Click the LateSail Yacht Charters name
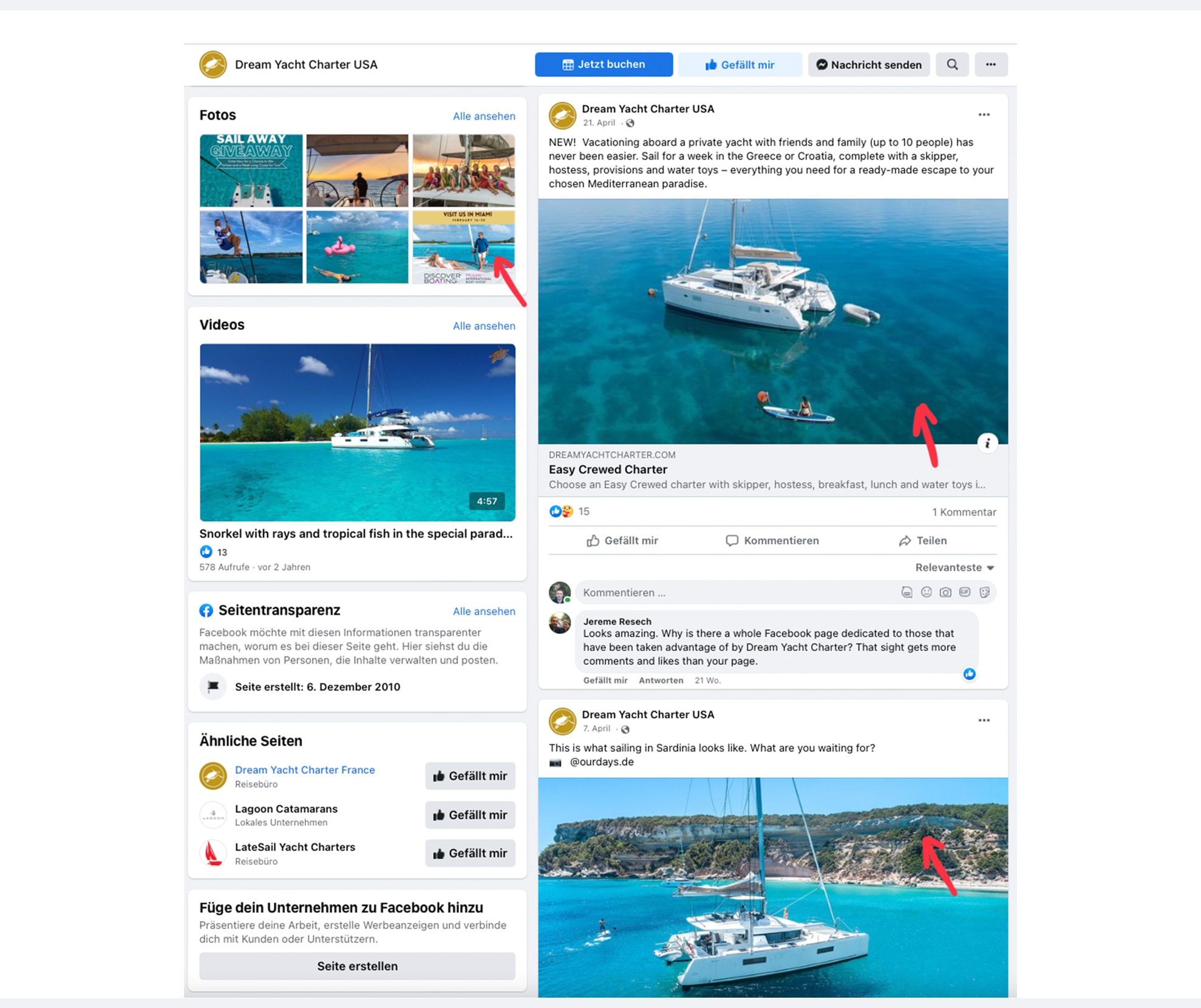 (295, 846)
